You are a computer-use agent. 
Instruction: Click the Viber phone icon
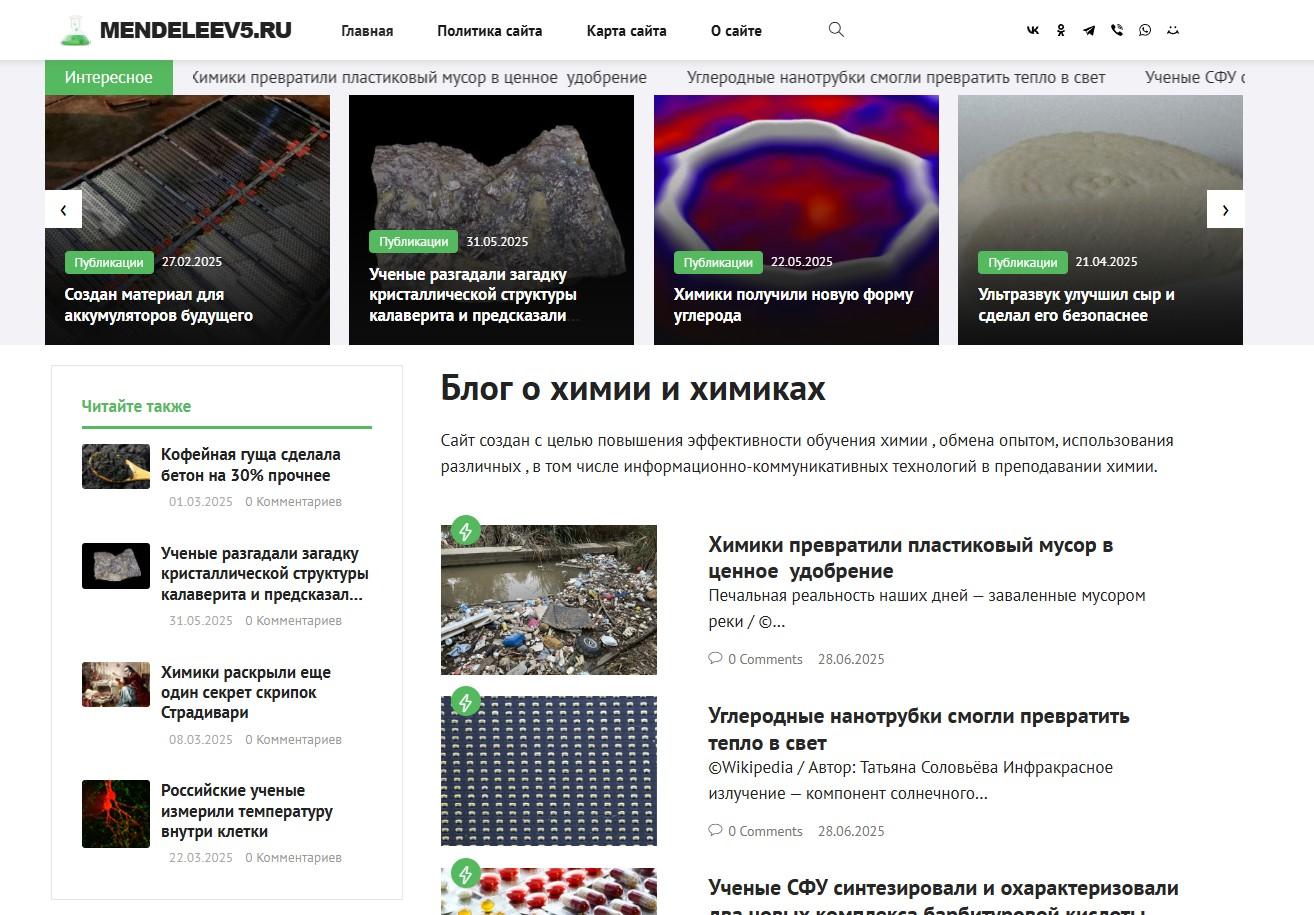point(1117,30)
